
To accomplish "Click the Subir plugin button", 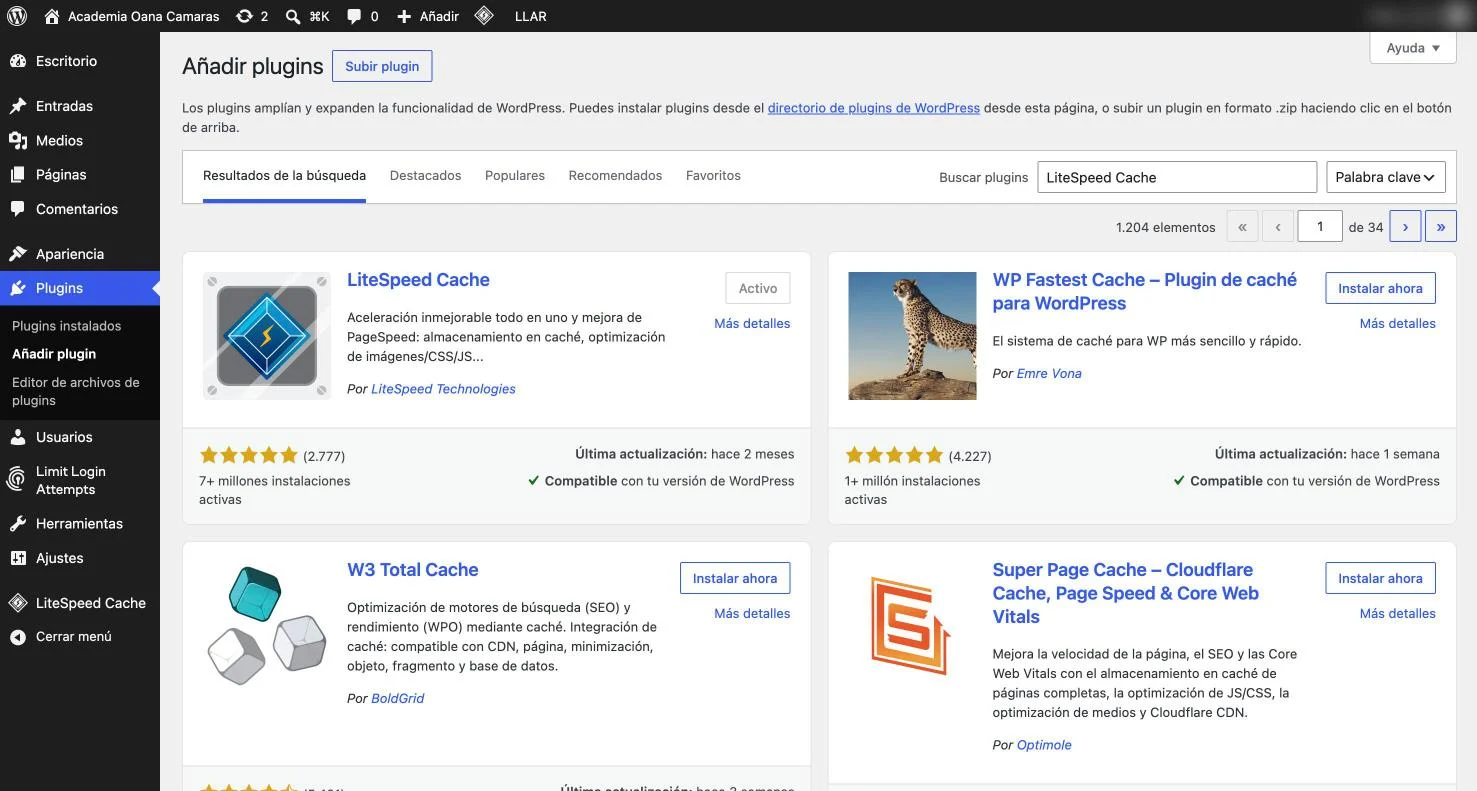I will [x=382, y=66].
